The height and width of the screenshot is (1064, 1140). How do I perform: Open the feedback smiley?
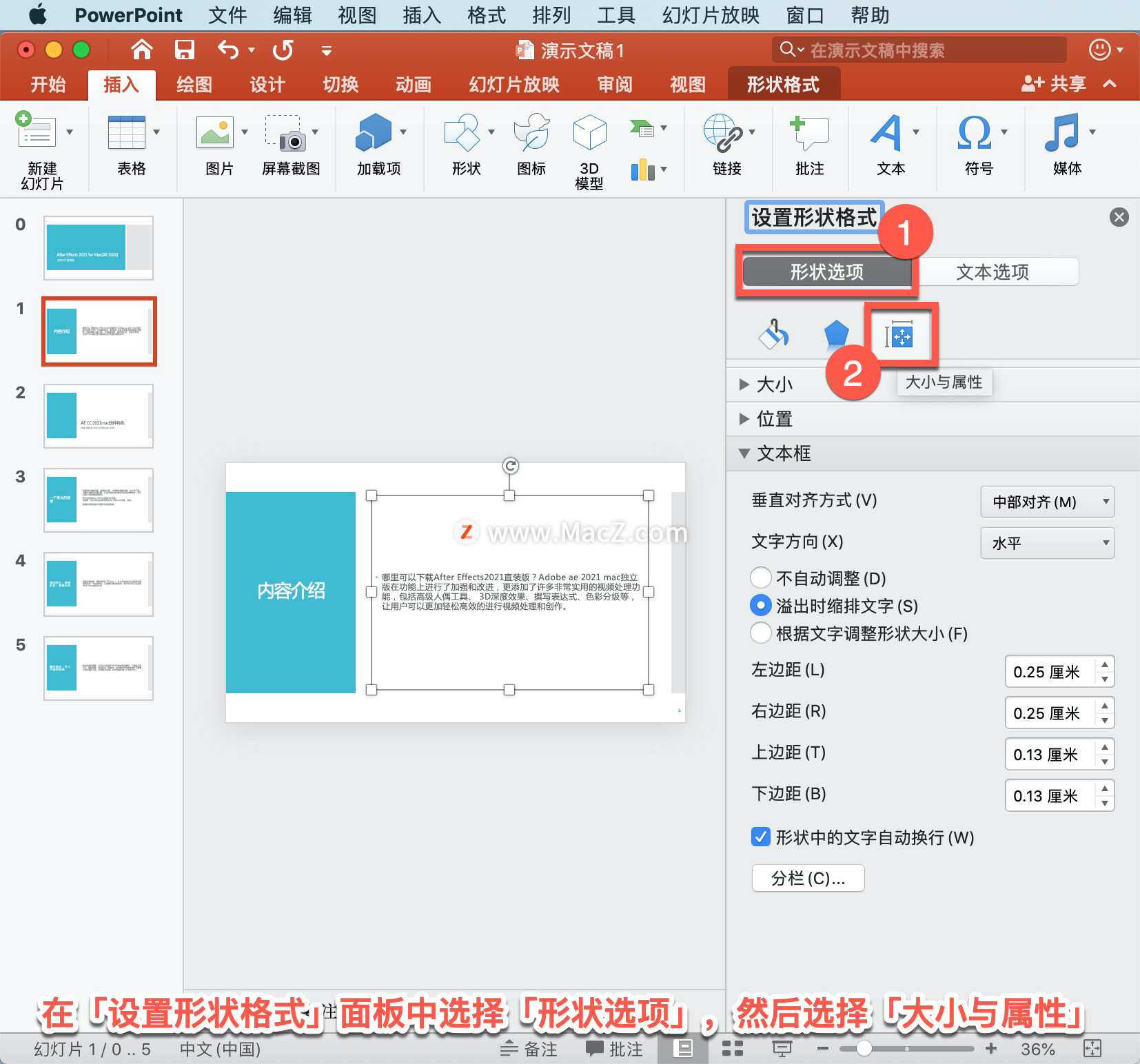click(x=1099, y=50)
